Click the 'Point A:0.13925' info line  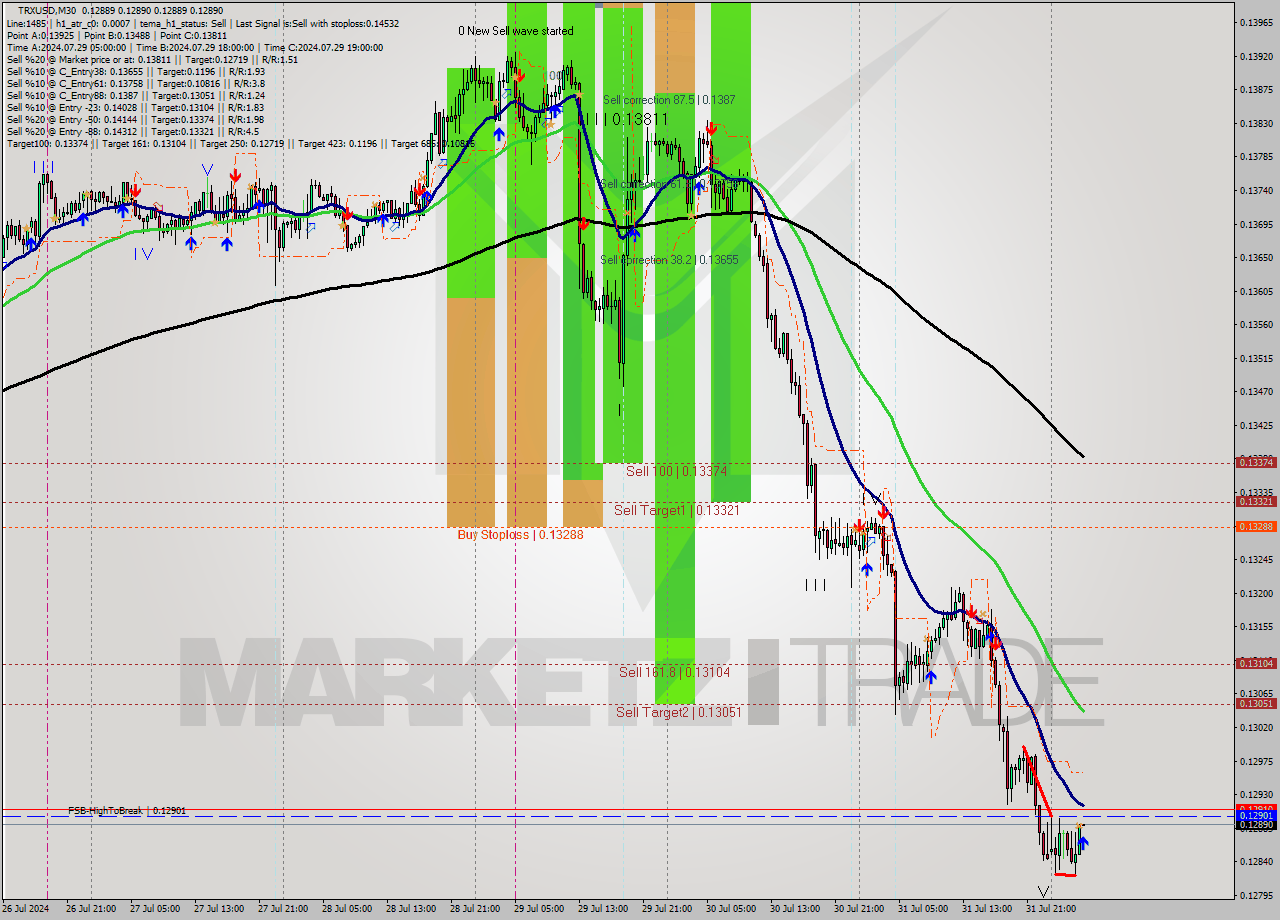click(x=39, y=35)
